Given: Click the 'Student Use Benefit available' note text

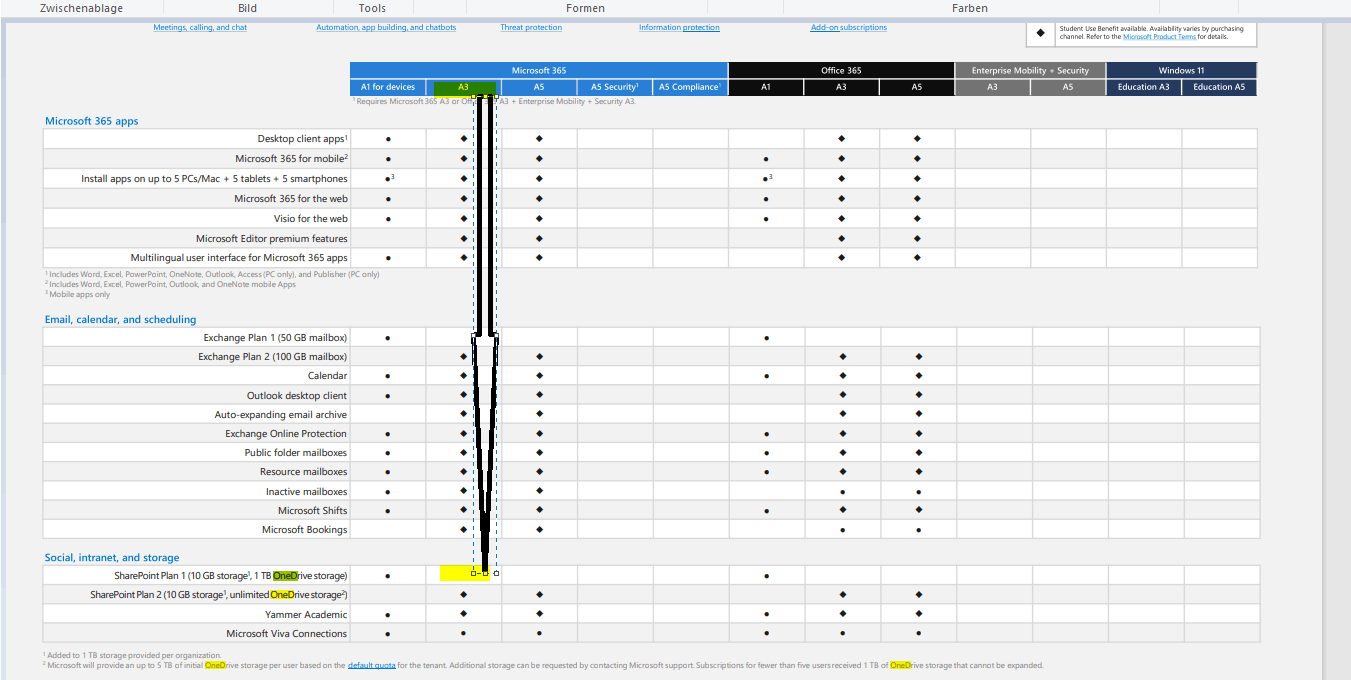Looking at the screenshot, I should (x=1152, y=32).
